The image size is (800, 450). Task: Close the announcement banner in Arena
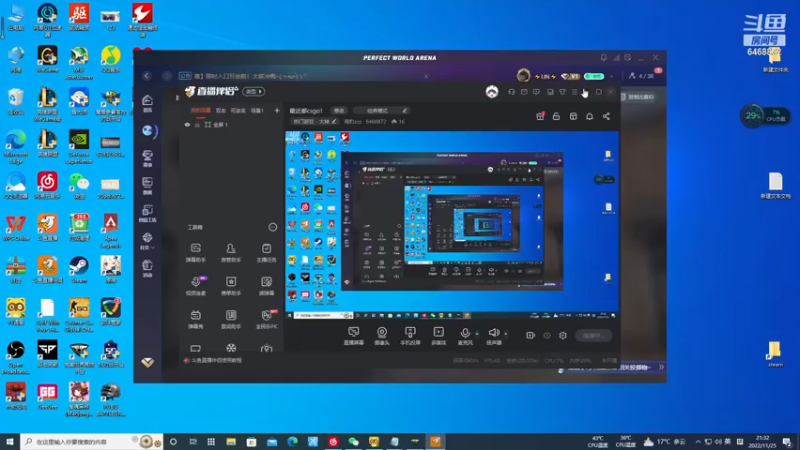426,76
